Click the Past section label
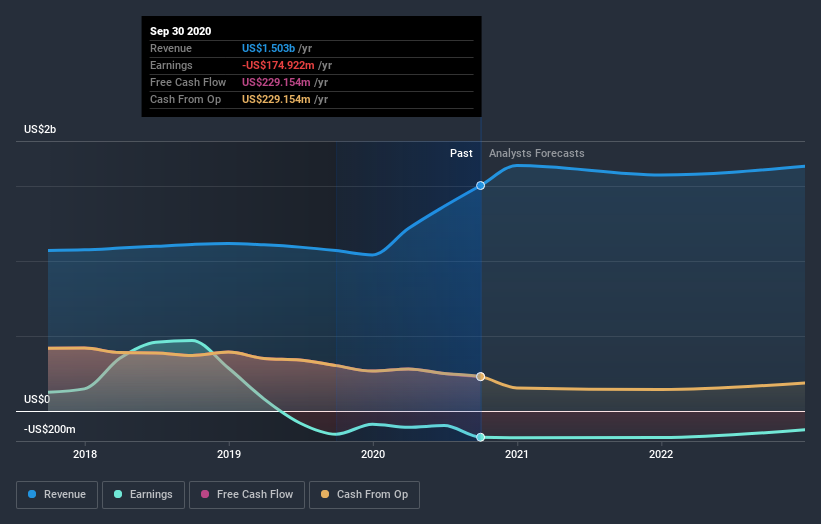The height and width of the screenshot is (524, 821). click(x=461, y=153)
